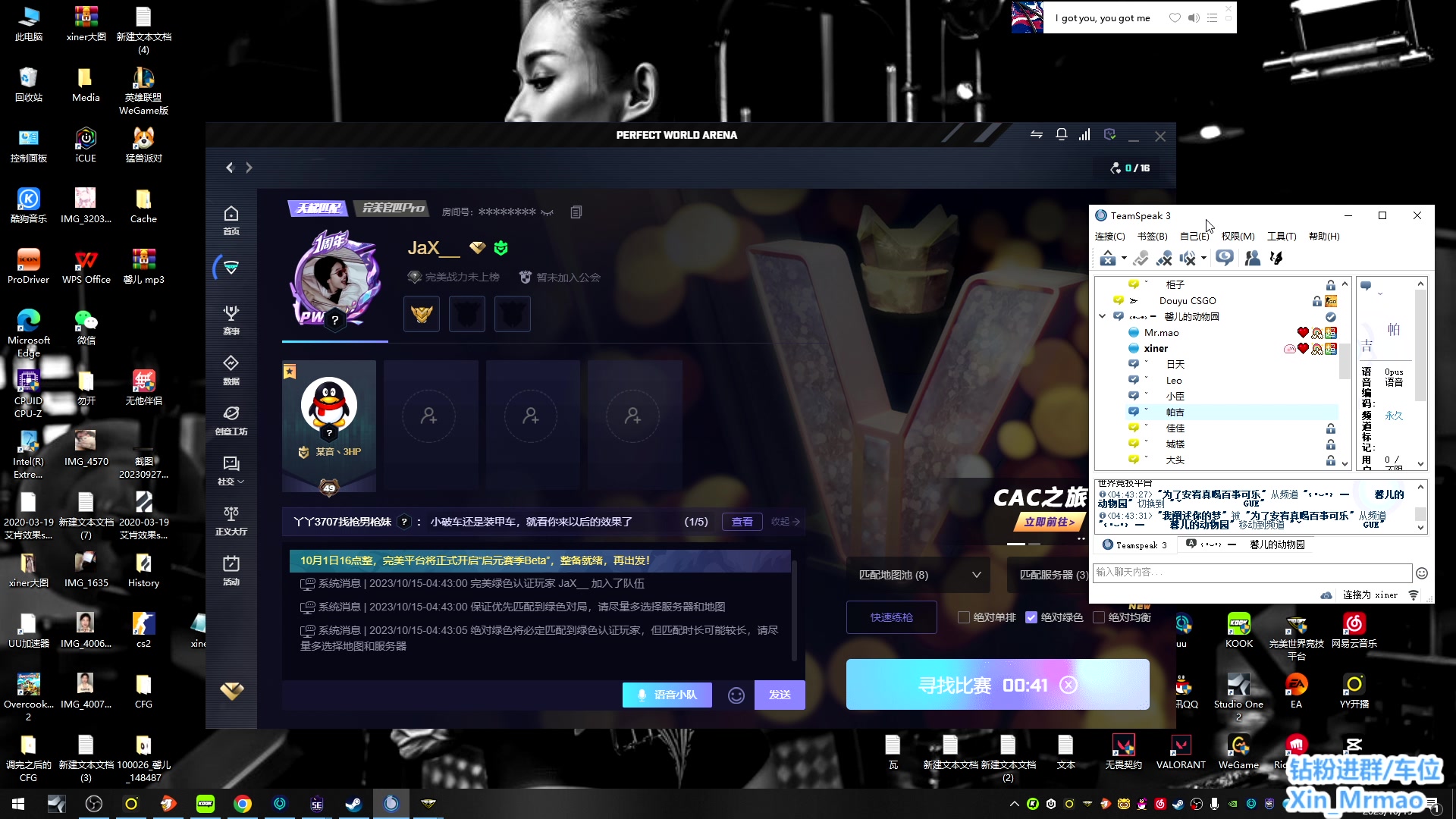Open the 创意工坊 workshop section
The width and height of the screenshot is (1456, 819).
(x=231, y=420)
